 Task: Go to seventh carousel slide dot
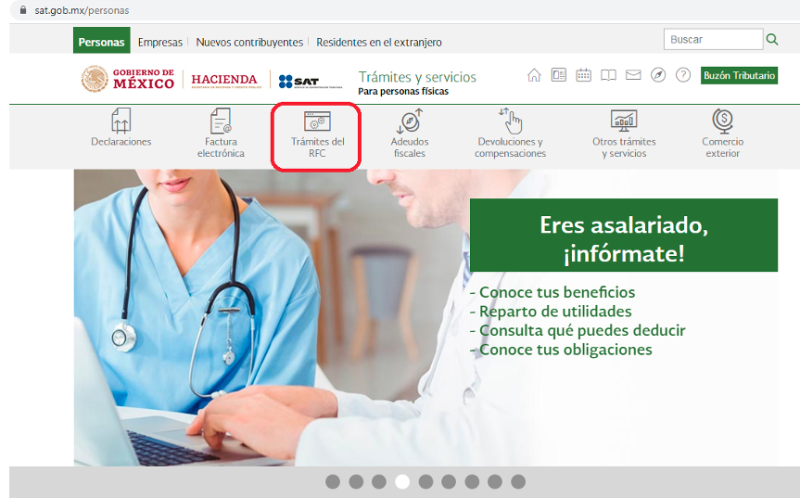pos(472,482)
